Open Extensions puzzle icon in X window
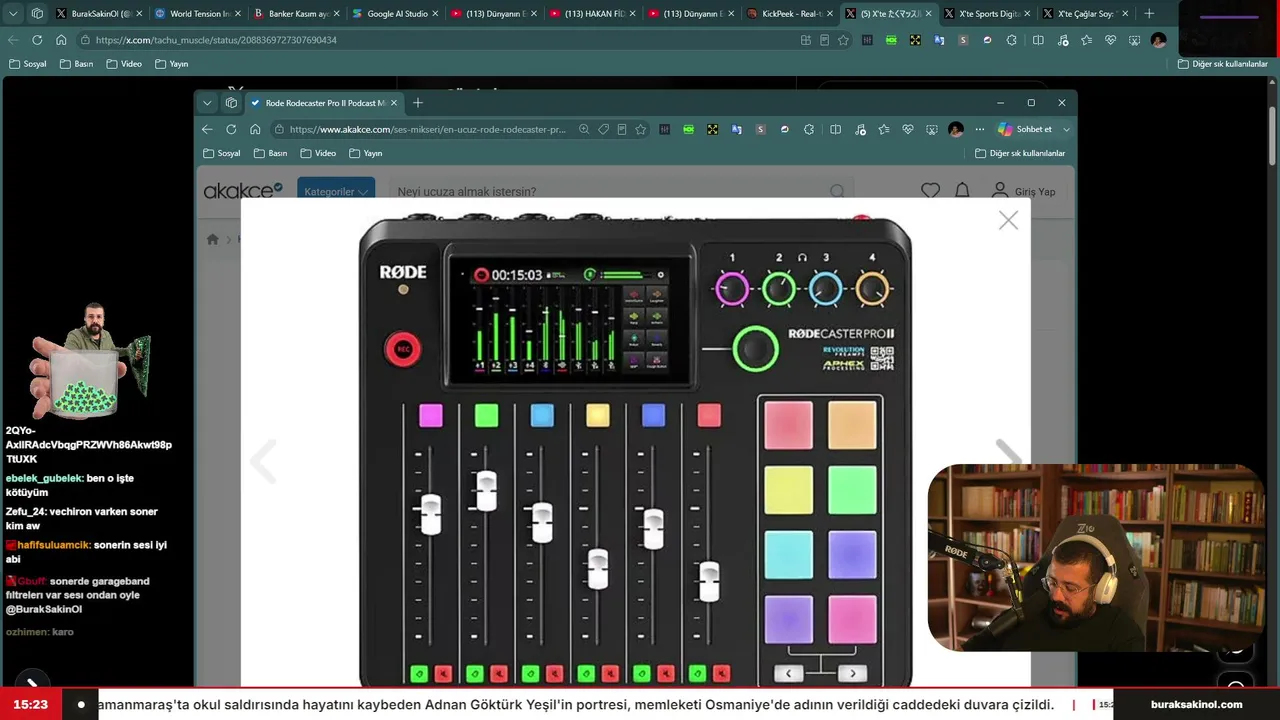 point(1011,40)
